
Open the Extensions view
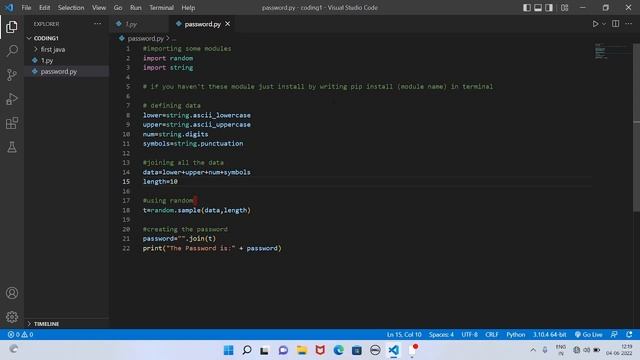(x=12, y=123)
